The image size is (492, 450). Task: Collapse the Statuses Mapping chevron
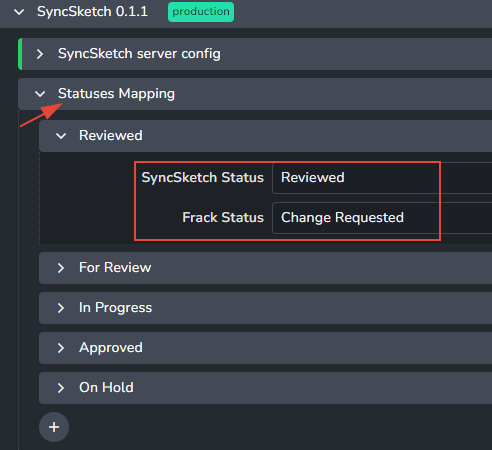pos(40,94)
